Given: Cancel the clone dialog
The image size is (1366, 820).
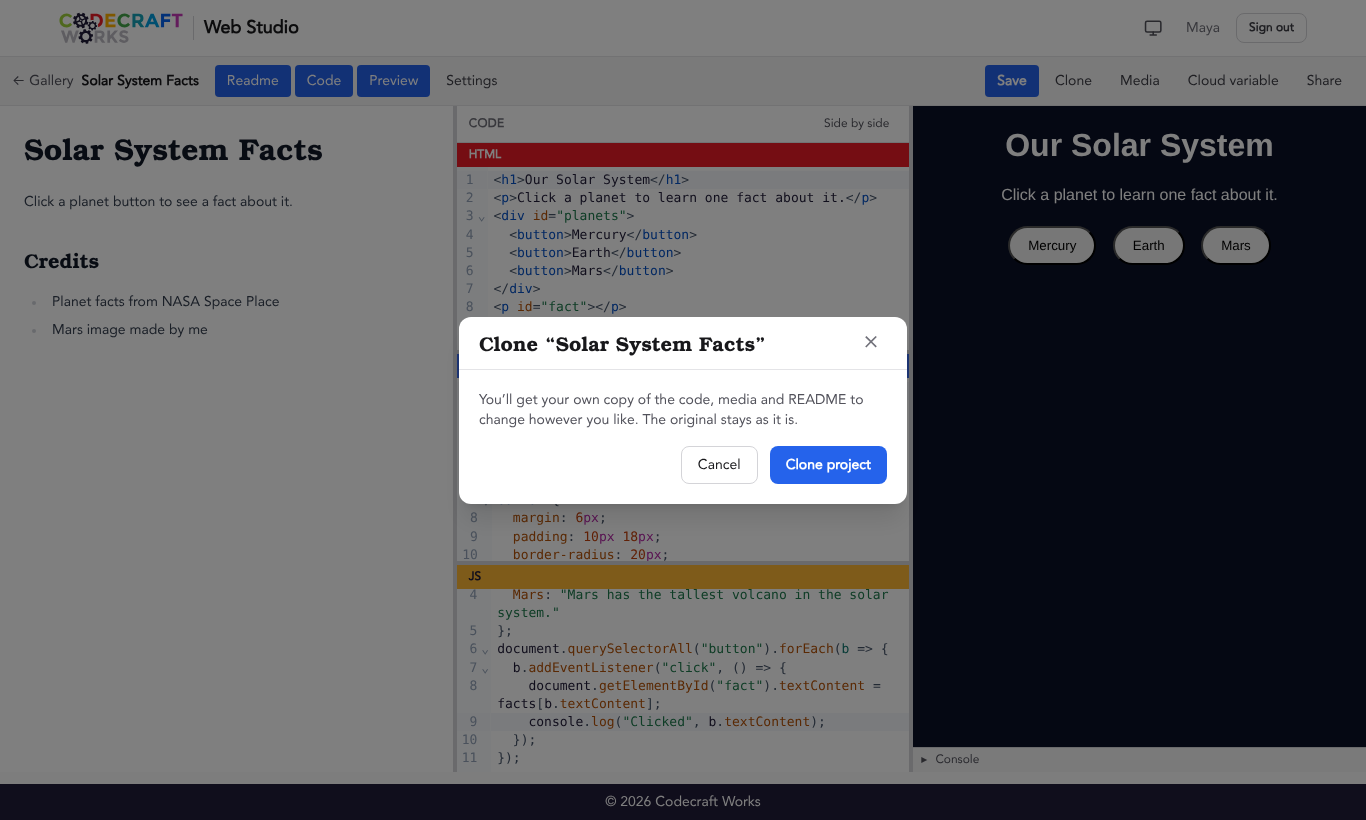Looking at the screenshot, I should (x=719, y=465).
